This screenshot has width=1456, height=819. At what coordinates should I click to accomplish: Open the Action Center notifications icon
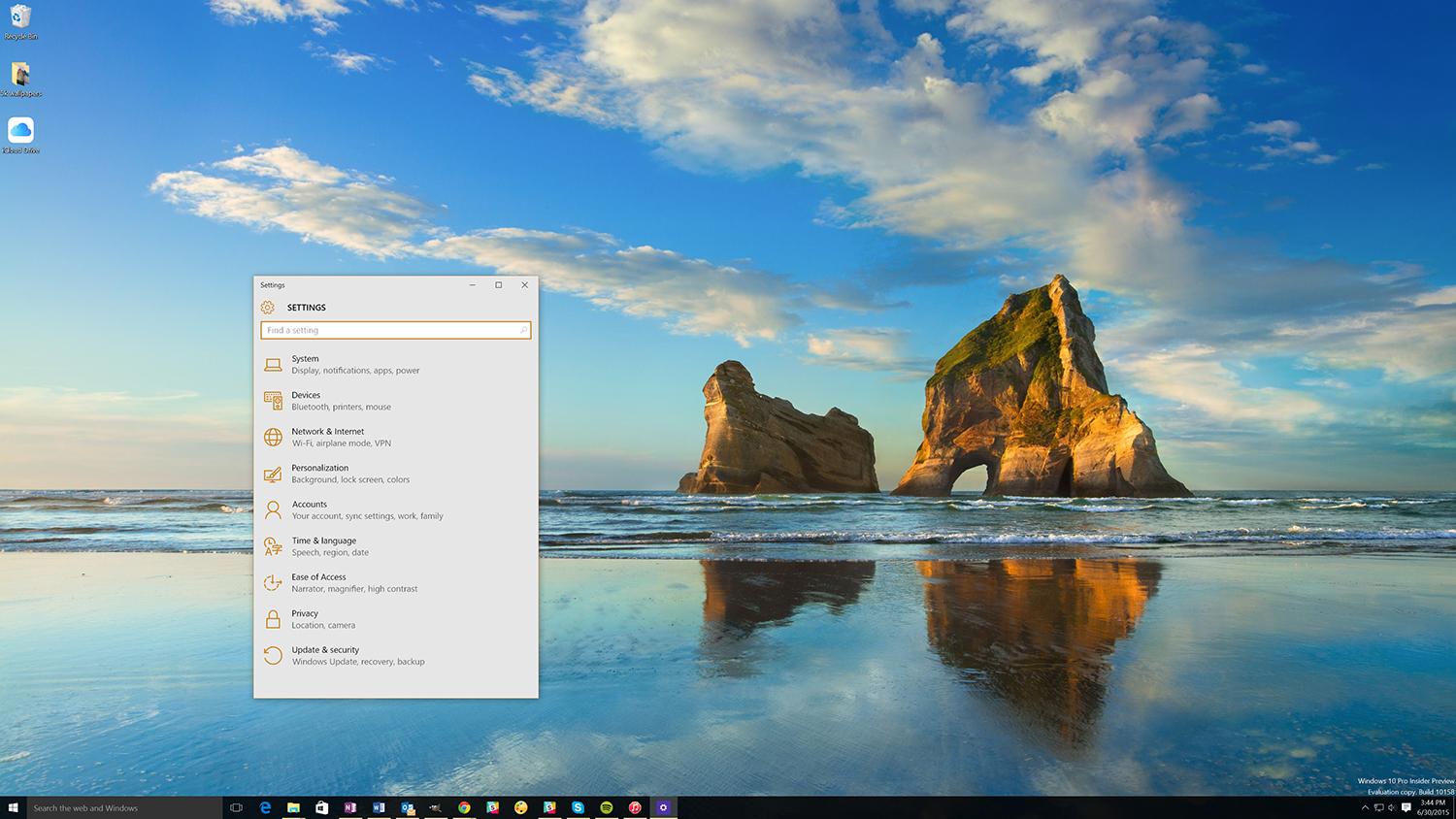pos(1406,807)
